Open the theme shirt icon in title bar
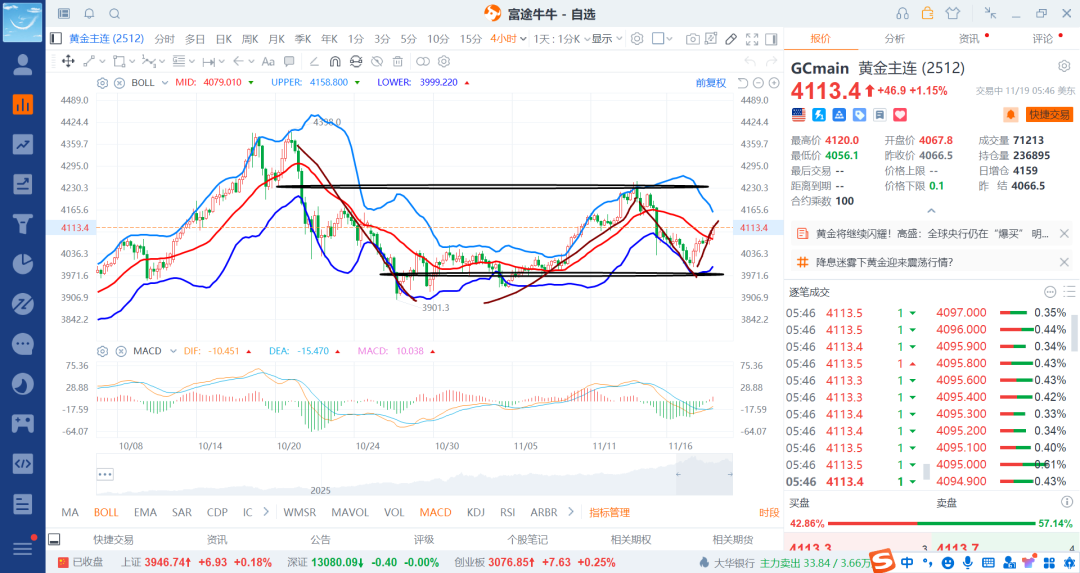This screenshot has height=573, width=1080. point(953,14)
